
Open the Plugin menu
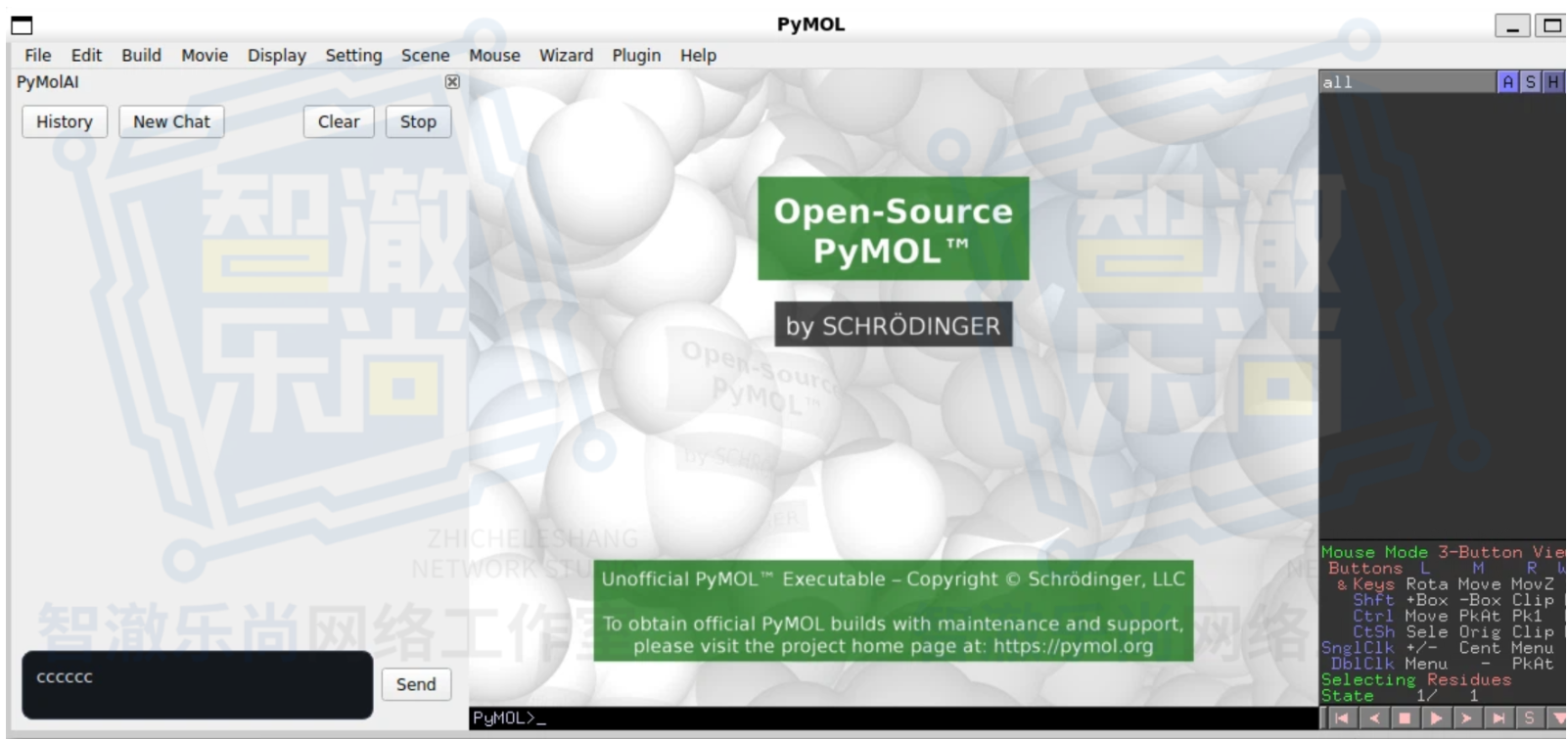click(636, 56)
